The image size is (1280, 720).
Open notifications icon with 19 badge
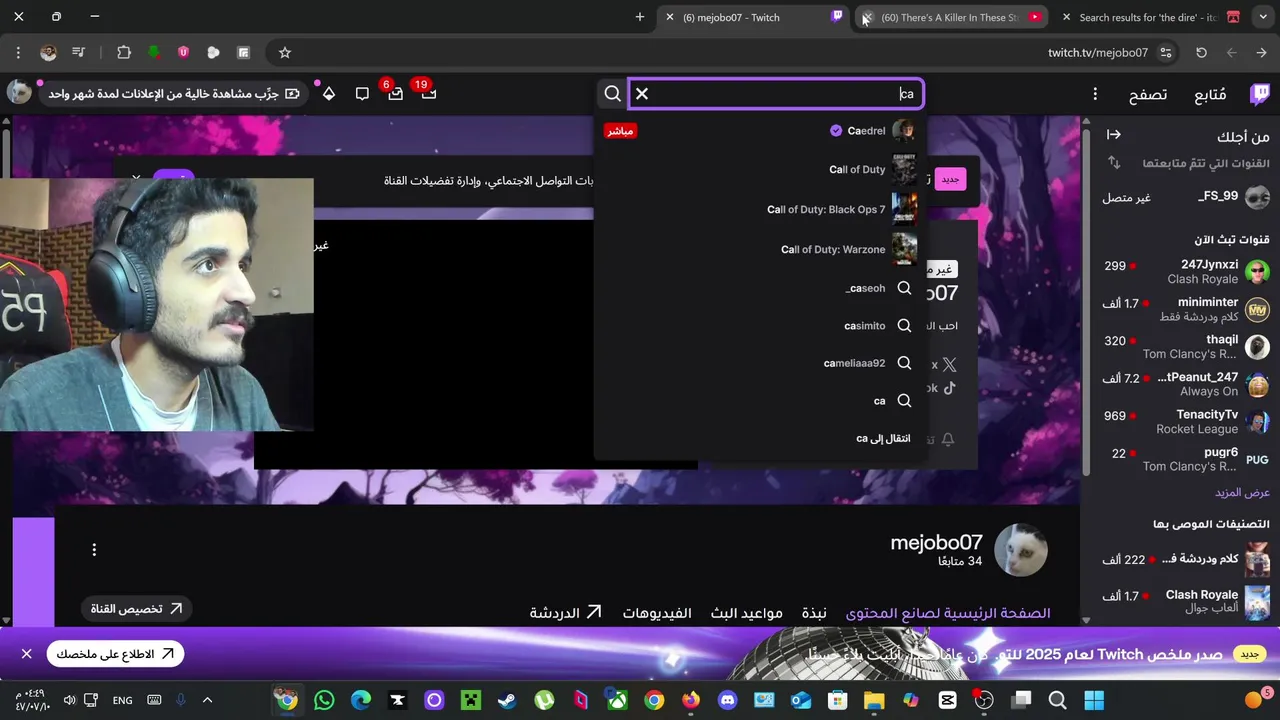[428, 94]
